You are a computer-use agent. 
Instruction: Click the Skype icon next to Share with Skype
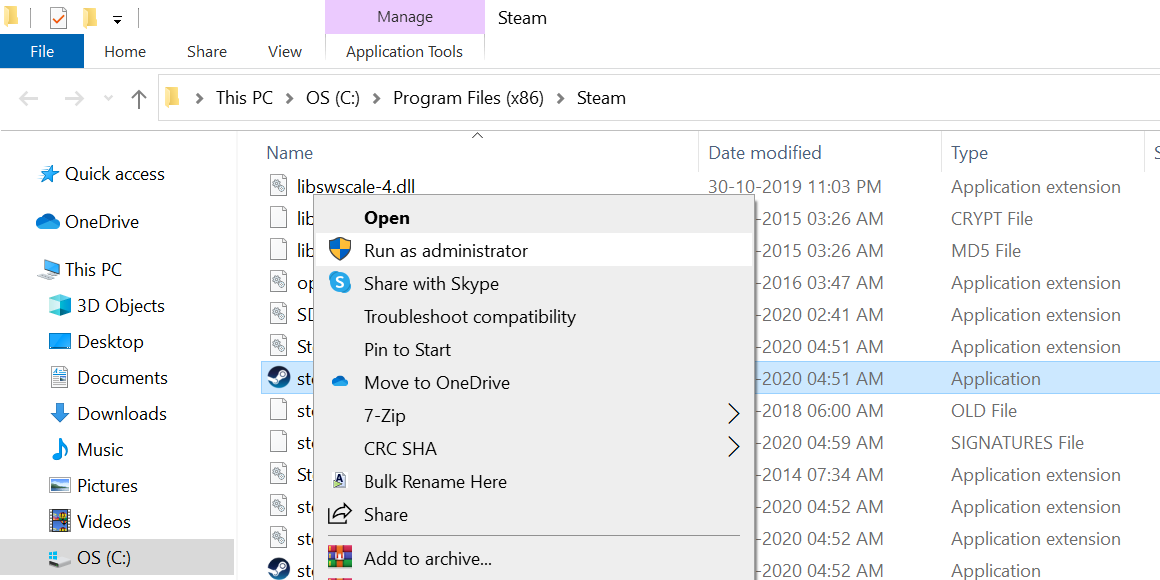[x=339, y=283]
